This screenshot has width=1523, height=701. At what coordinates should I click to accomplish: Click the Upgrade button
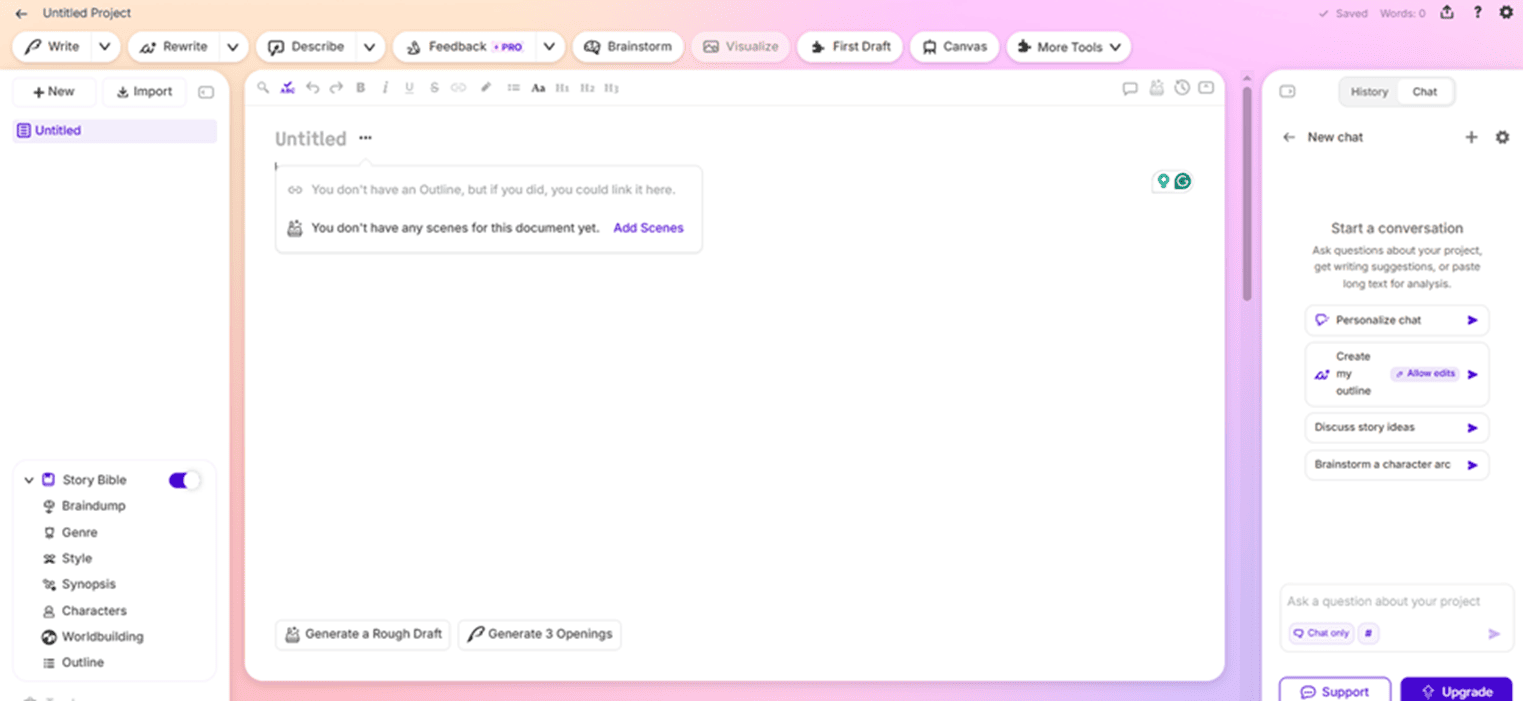tap(1456, 691)
